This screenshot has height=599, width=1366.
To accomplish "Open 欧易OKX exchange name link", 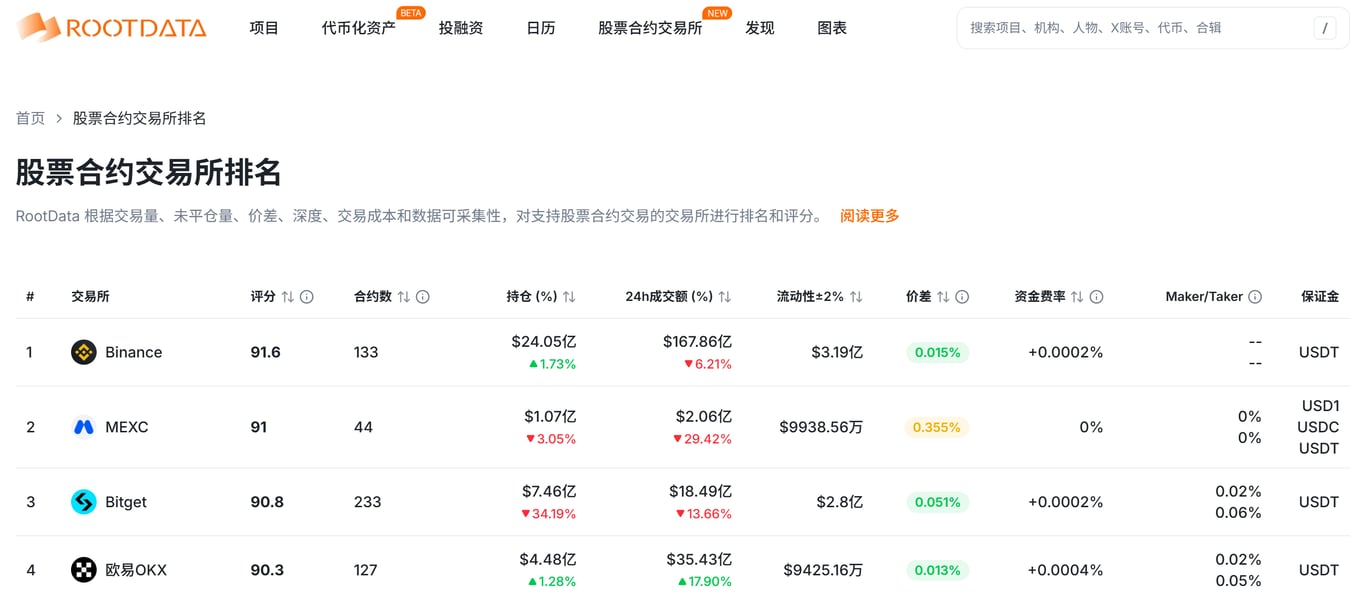I will tap(136, 570).
